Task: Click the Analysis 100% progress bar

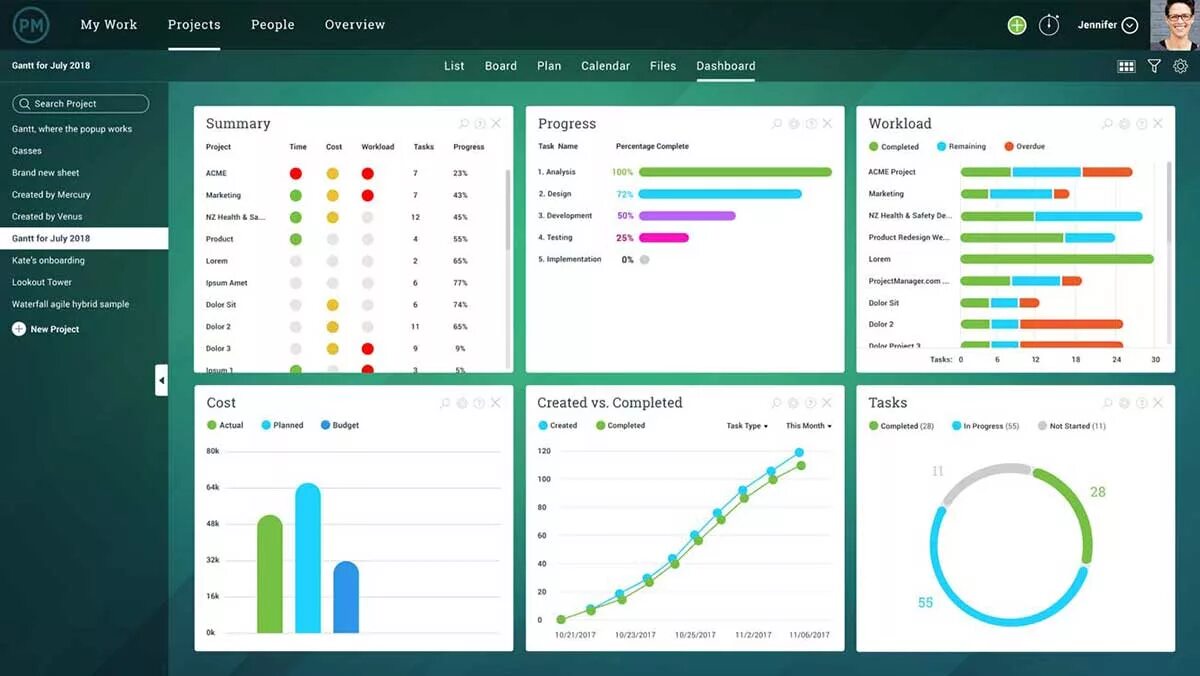Action: pos(735,172)
